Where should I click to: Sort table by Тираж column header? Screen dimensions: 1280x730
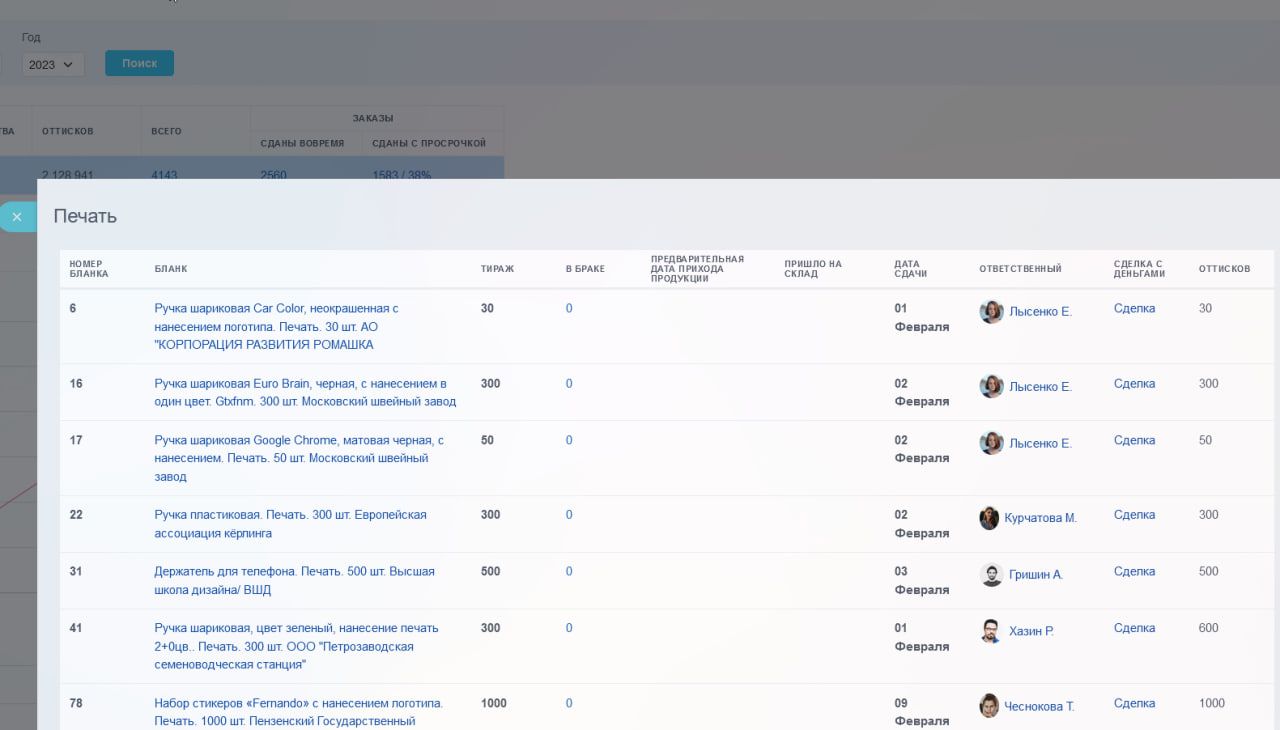[497, 269]
